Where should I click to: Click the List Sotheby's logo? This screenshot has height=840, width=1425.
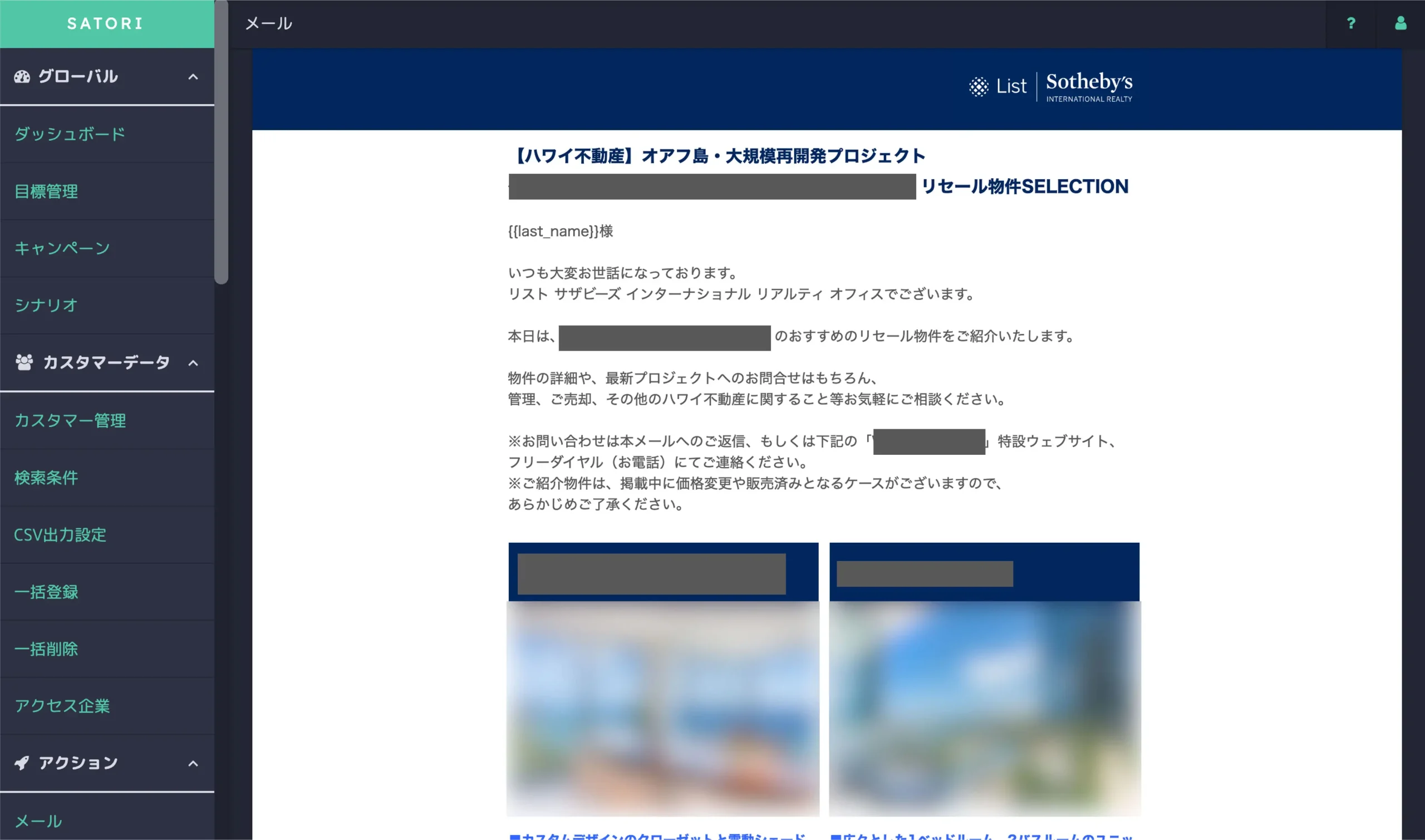[x=1050, y=87]
